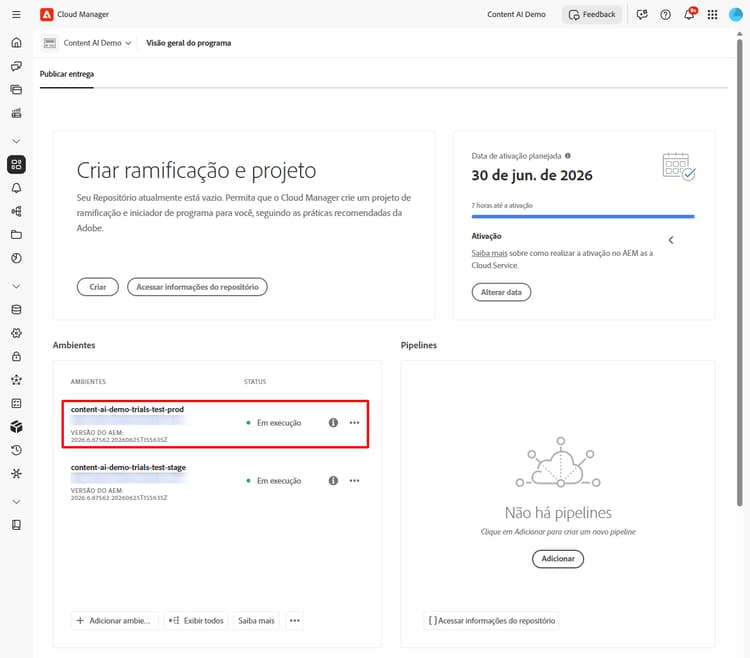Open the padlock security sidebar icon
The image size is (750, 658).
[16, 356]
